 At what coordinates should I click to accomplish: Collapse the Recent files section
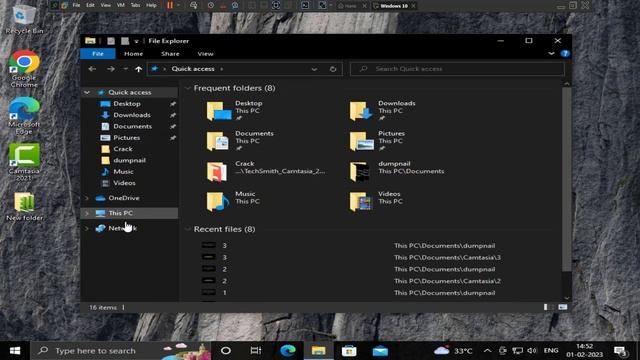coord(188,229)
